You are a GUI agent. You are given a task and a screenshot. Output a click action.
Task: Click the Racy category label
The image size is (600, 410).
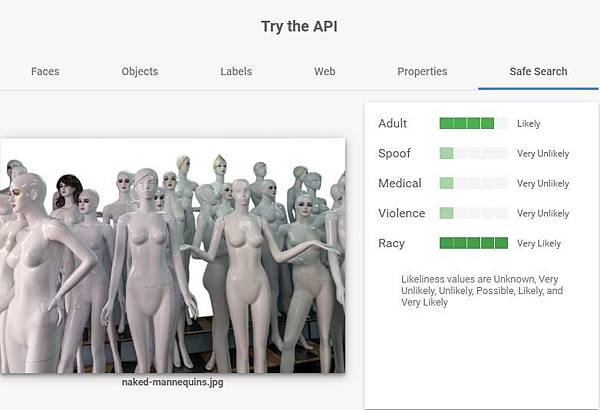pos(391,243)
